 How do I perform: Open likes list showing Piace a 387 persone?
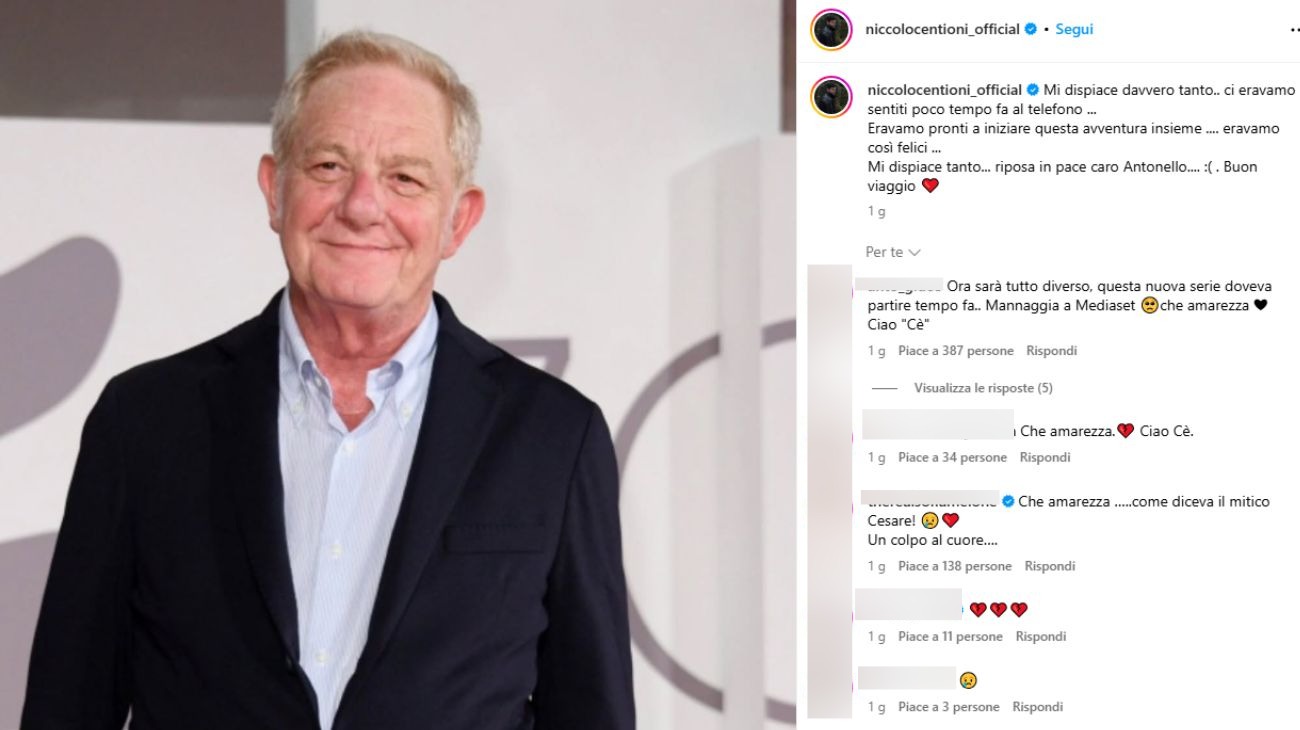pyautogui.click(x=956, y=351)
